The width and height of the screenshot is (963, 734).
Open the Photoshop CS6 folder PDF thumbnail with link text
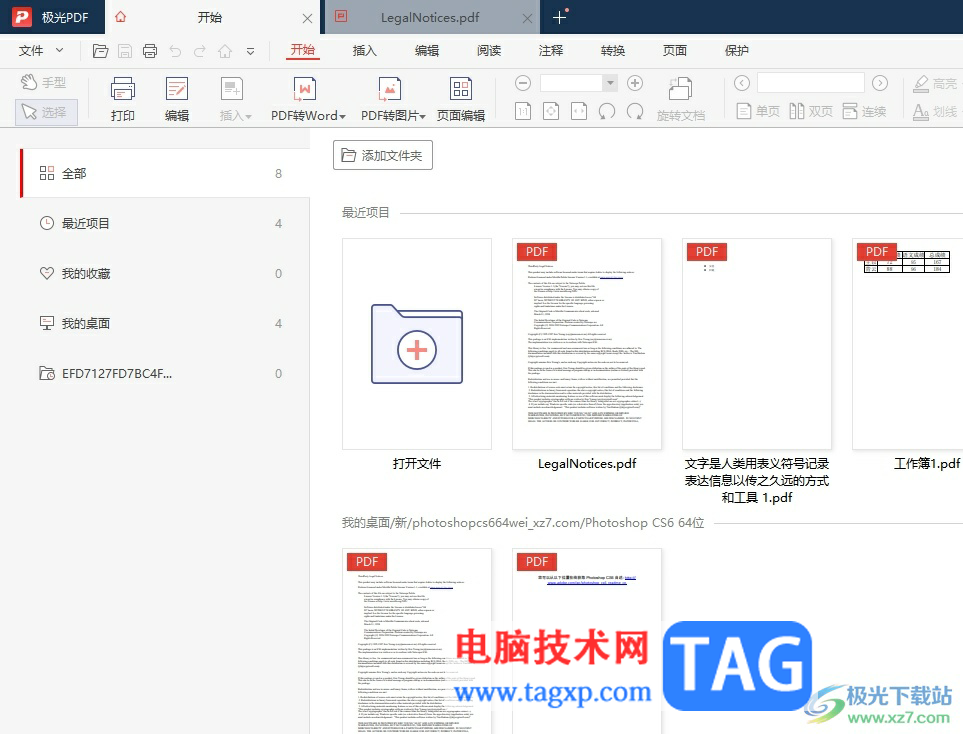(x=587, y=641)
